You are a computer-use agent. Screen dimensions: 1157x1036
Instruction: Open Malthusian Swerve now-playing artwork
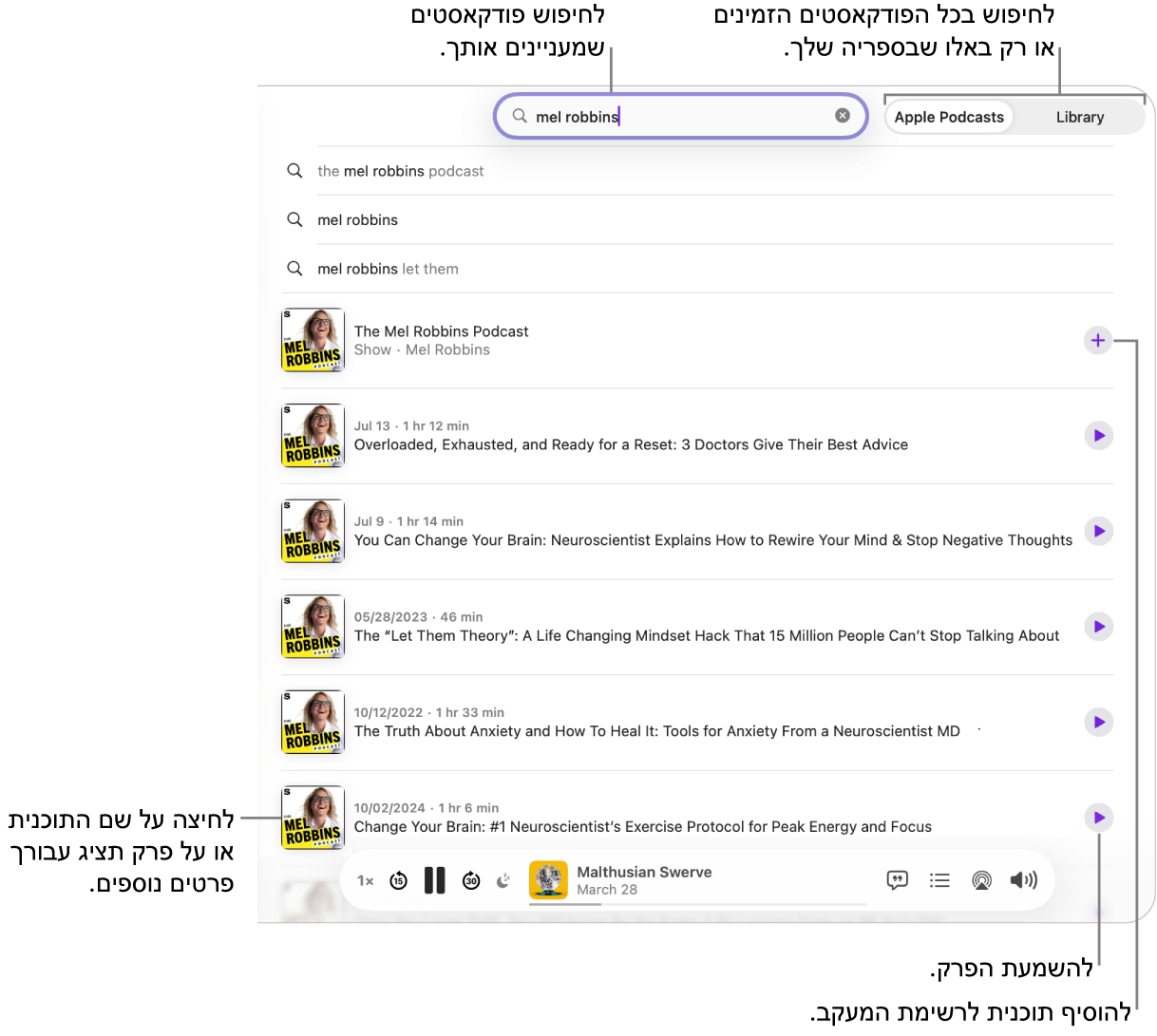tap(548, 879)
